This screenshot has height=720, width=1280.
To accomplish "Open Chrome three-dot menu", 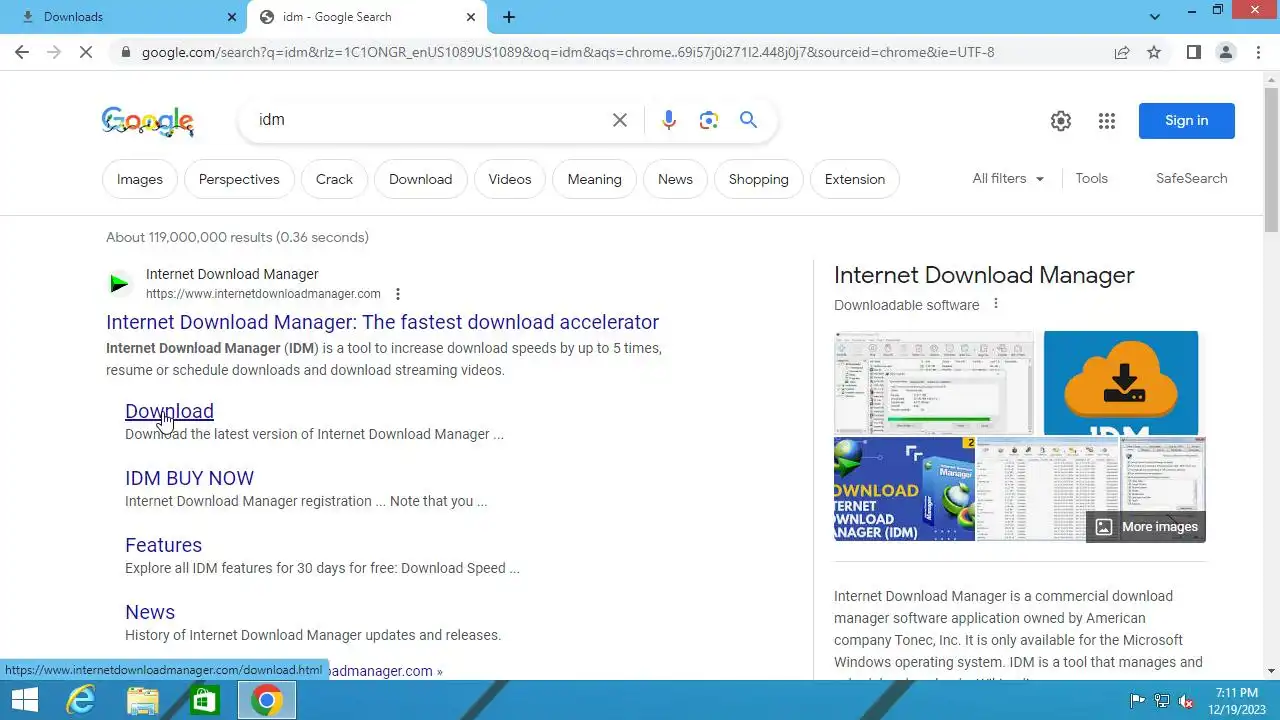I will [1258, 52].
